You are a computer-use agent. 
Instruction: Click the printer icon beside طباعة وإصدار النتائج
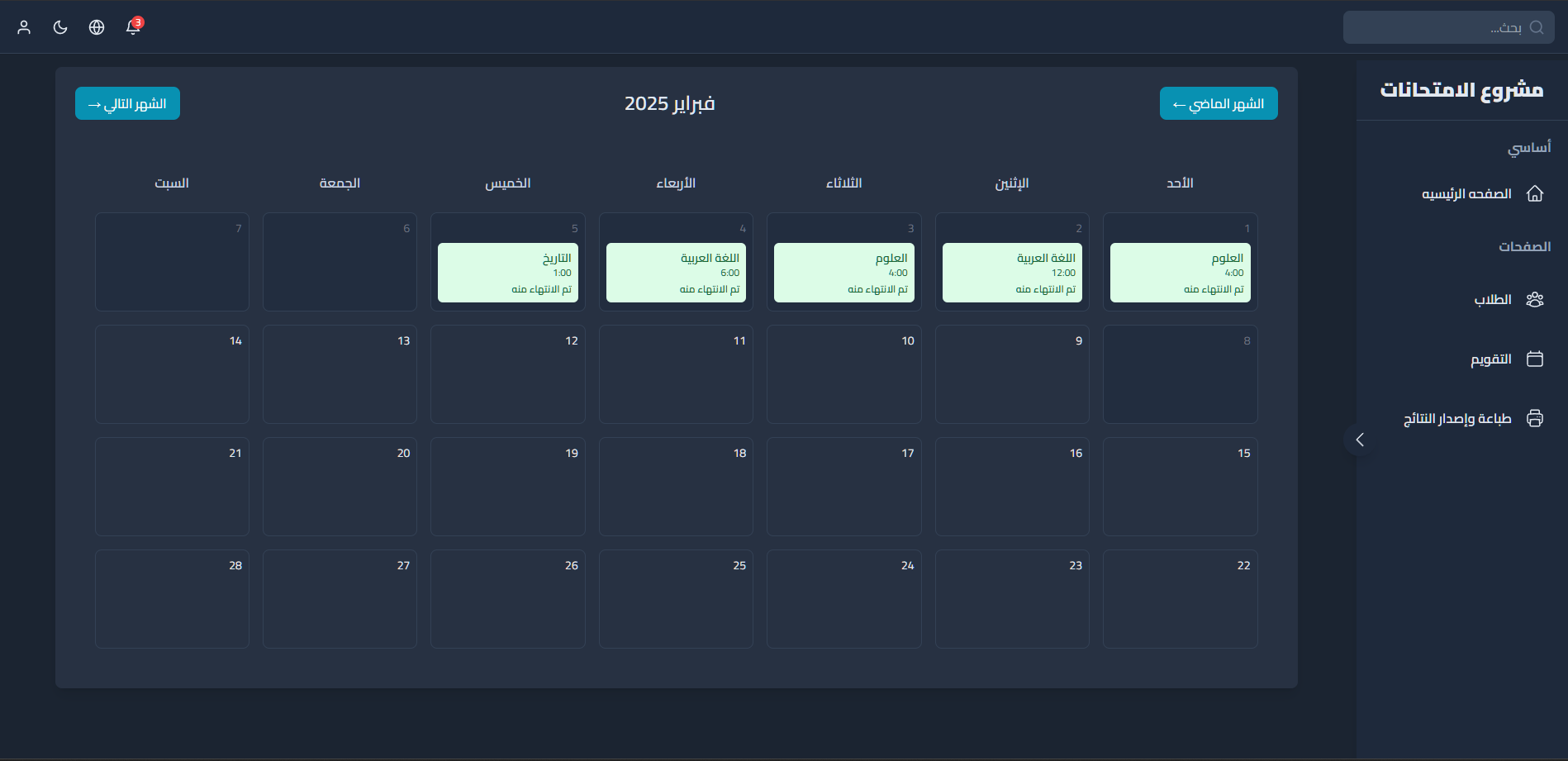pyautogui.click(x=1536, y=418)
